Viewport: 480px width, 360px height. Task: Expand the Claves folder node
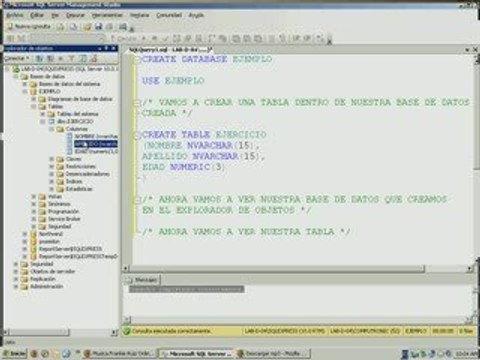point(52,159)
